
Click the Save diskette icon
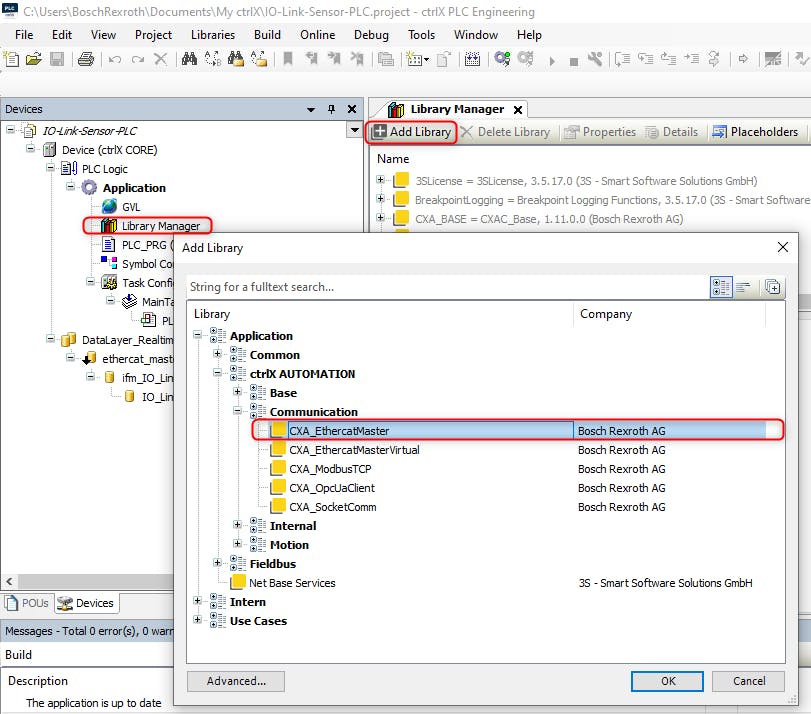(57, 59)
